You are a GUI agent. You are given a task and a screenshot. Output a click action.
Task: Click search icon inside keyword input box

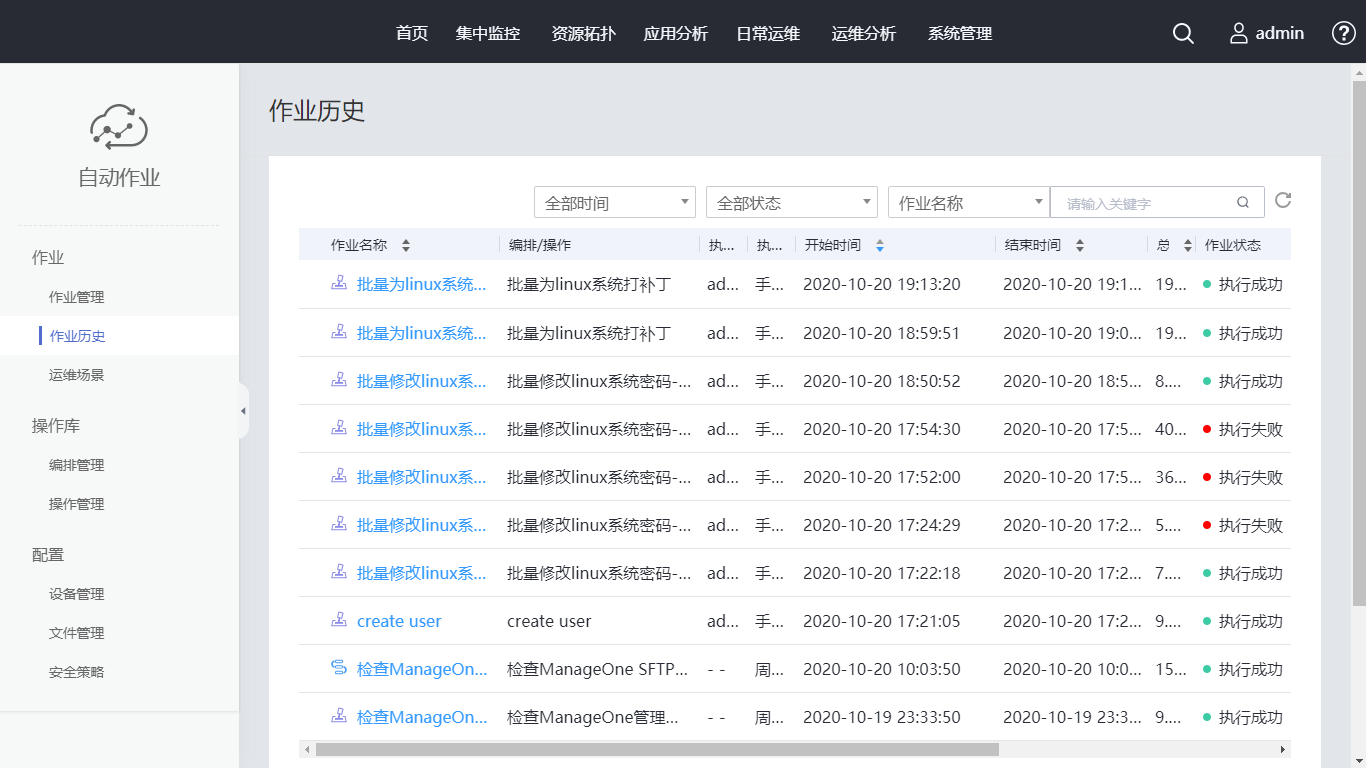[x=1243, y=202]
